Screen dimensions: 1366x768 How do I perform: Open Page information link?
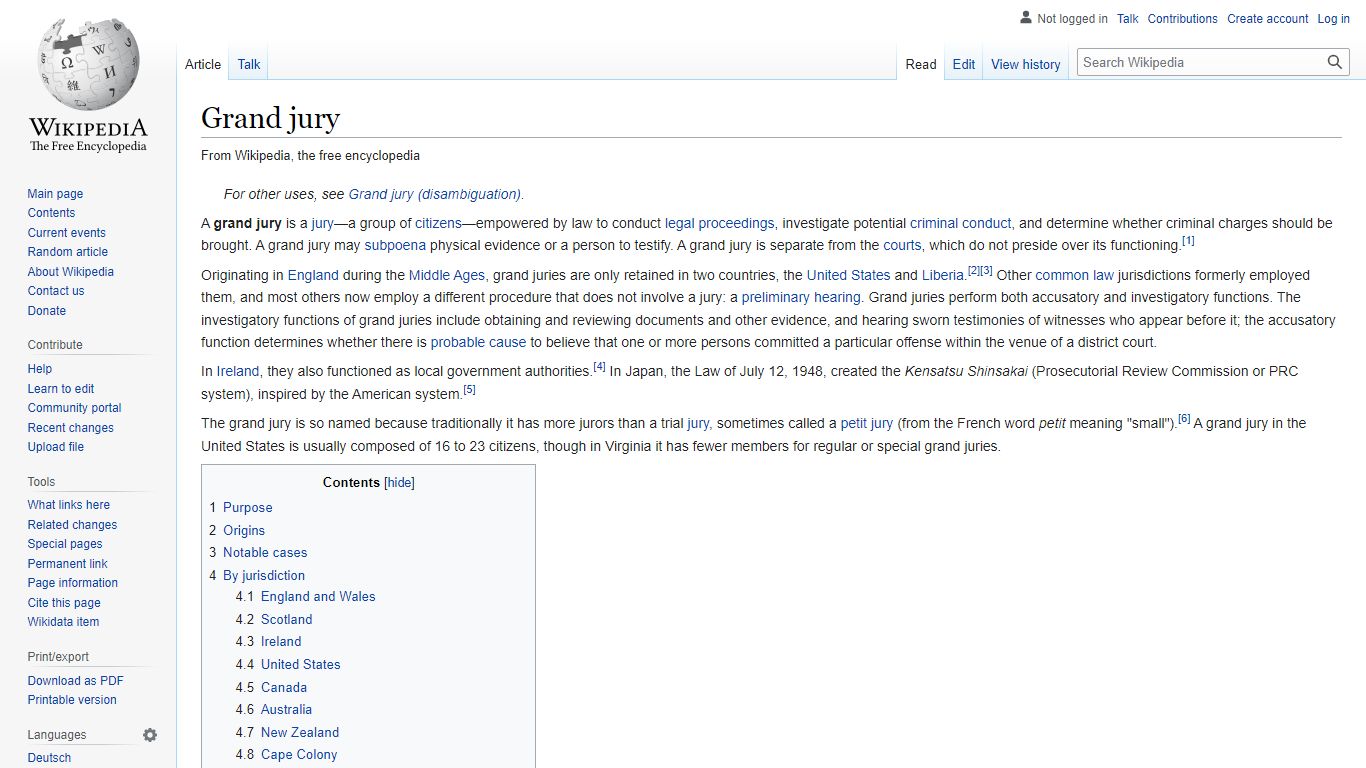tap(72, 583)
